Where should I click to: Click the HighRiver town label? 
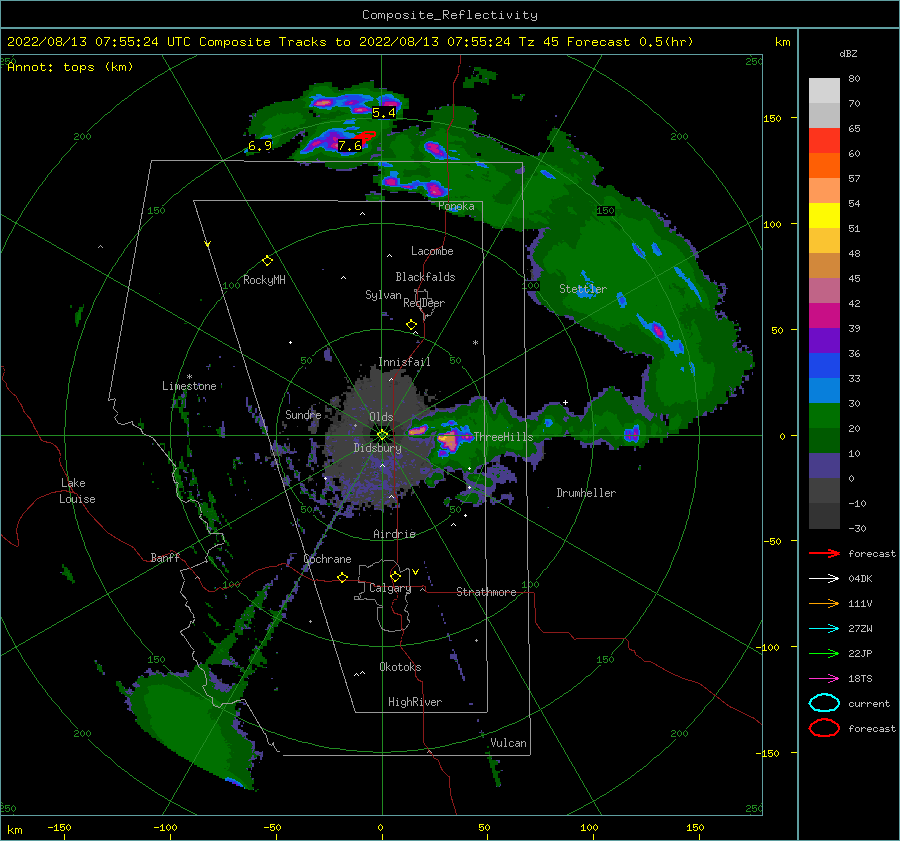tap(415, 702)
